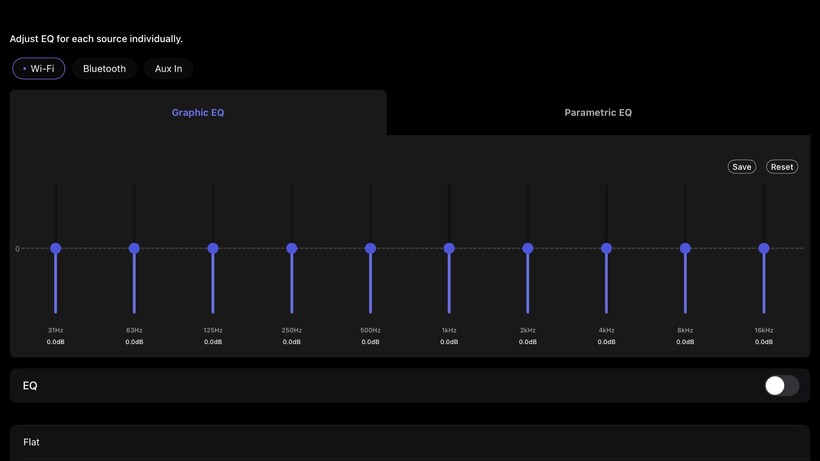Click the 63Hz band slider handle
Screen dimensions: 820x461
pos(134,248)
